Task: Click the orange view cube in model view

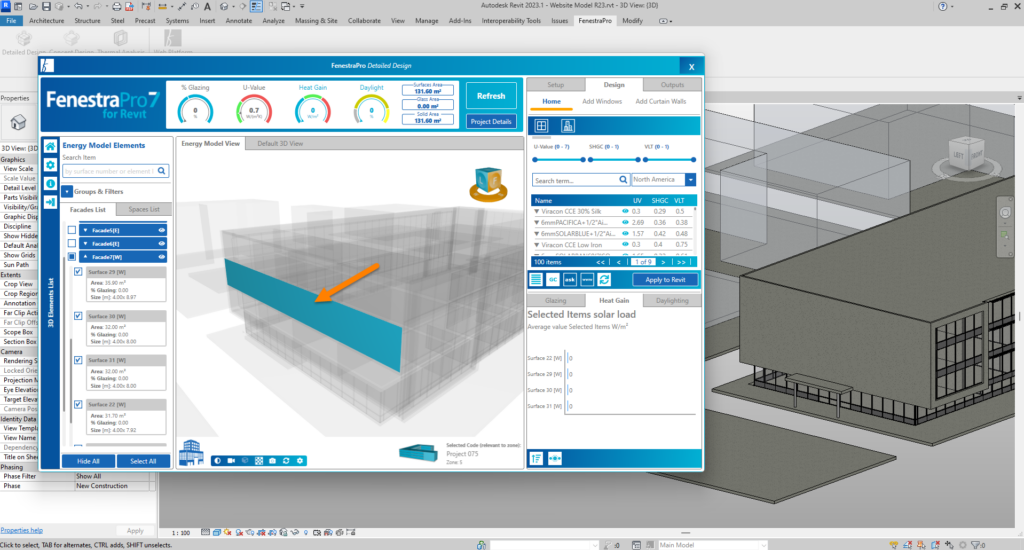Action: click(x=488, y=184)
